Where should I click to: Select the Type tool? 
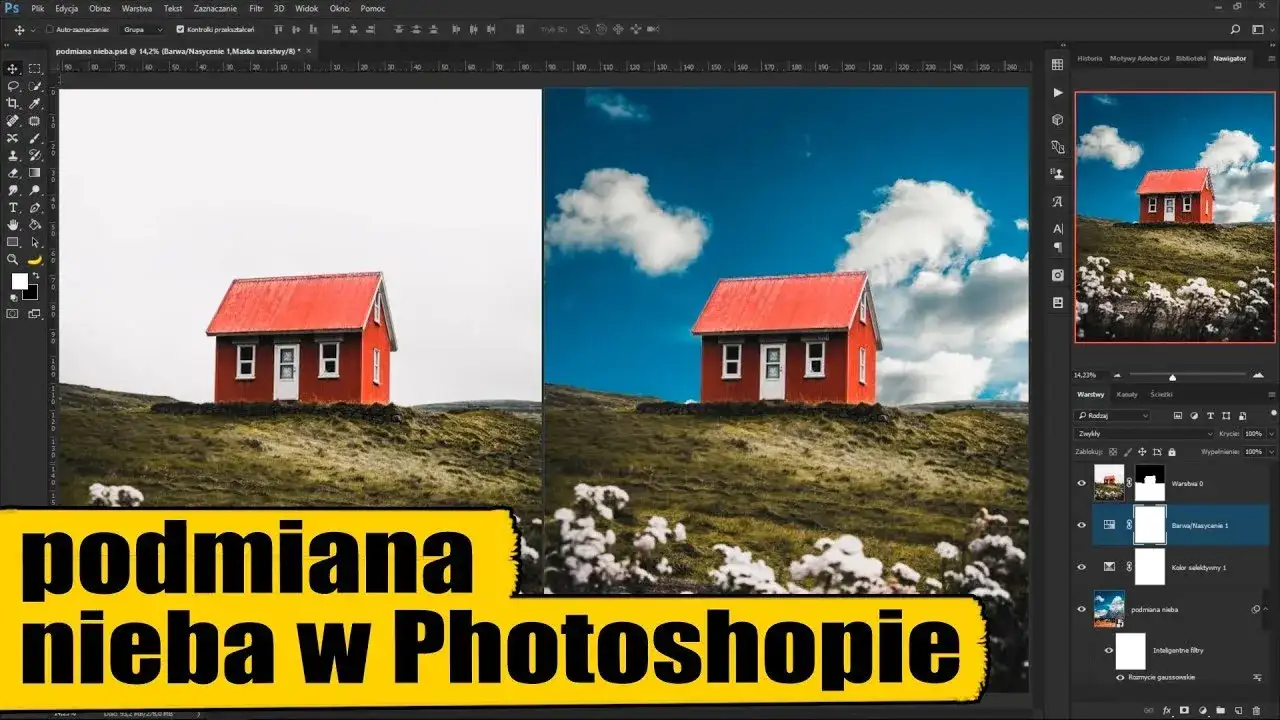14,207
